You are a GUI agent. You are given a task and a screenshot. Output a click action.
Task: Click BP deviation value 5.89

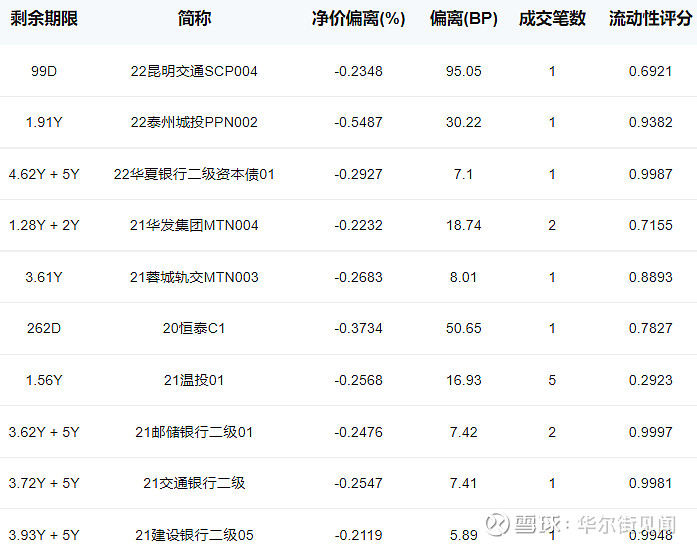click(x=463, y=535)
